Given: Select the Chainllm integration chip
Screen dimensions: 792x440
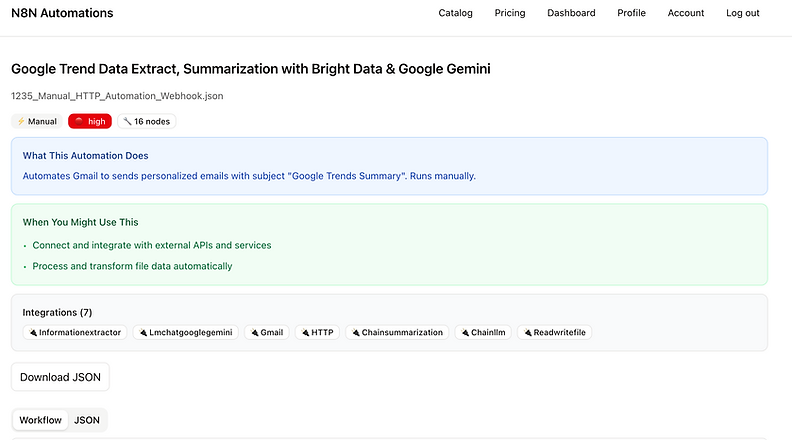Looking at the screenshot, I should click(x=483, y=332).
